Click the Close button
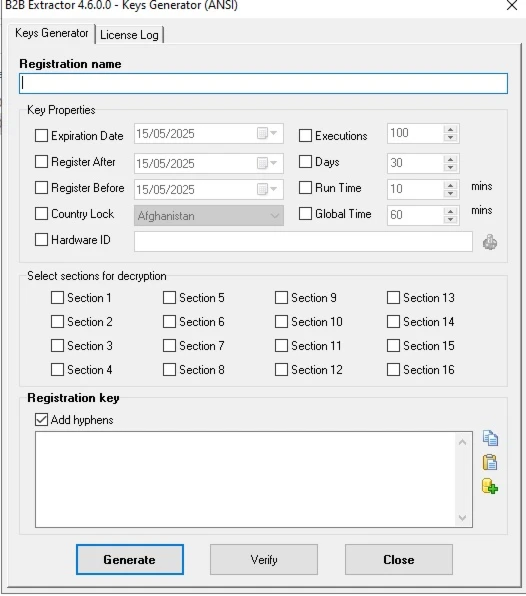The image size is (526, 596). 399,560
